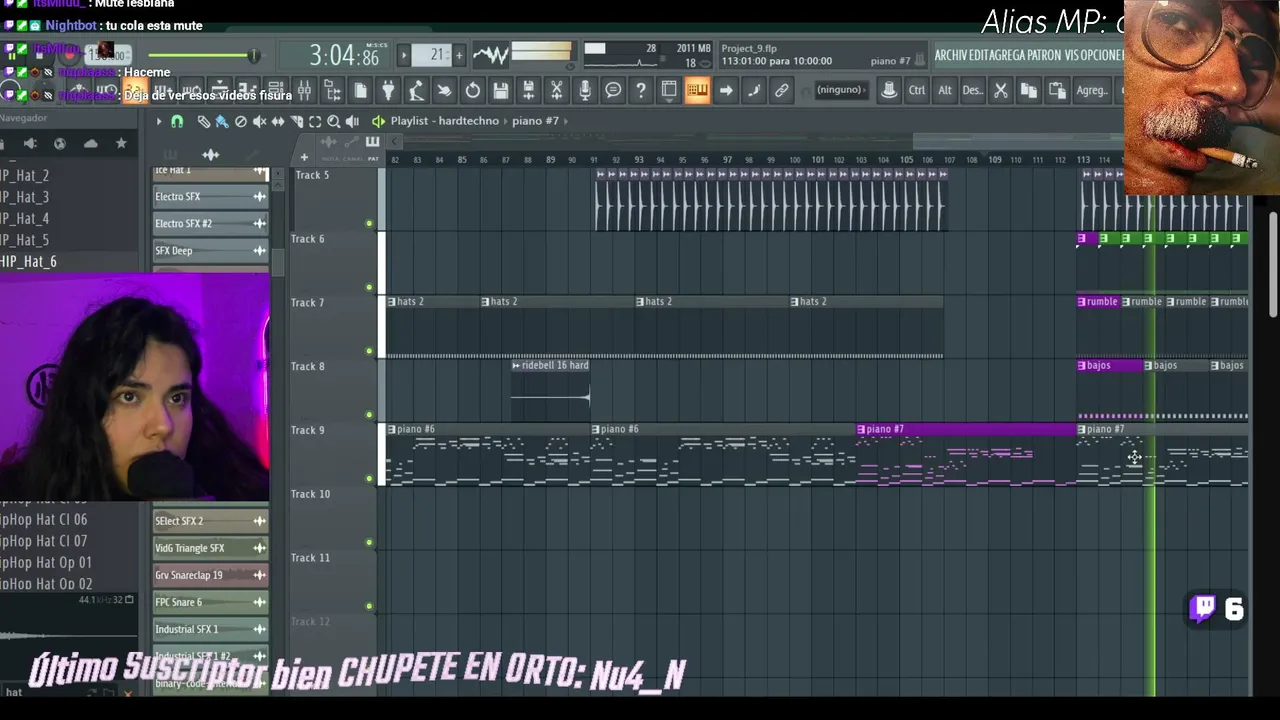Select the slice tool in the Playlist toolbar

297,122
